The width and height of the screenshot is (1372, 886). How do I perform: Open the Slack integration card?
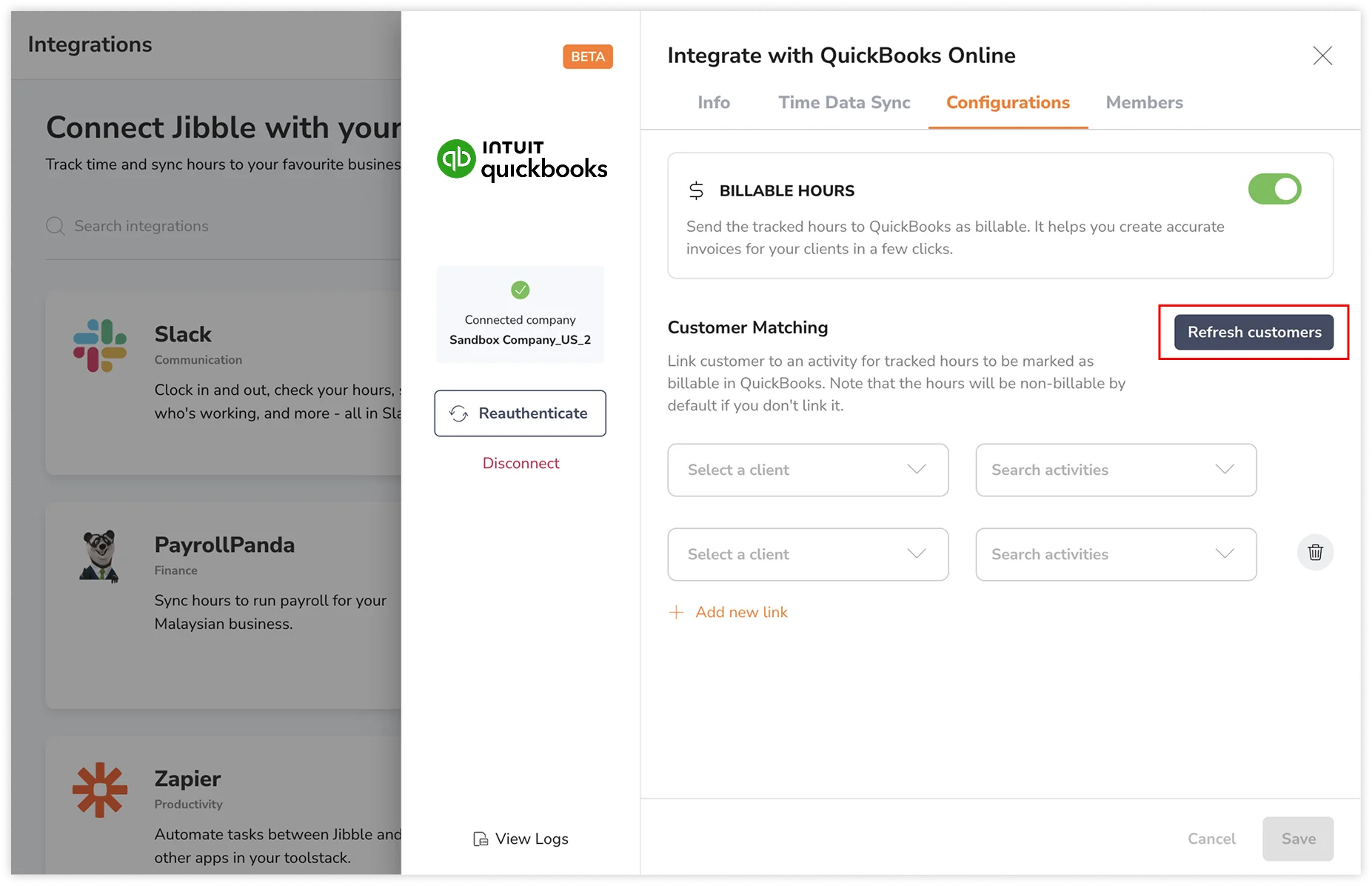pyautogui.click(x=223, y=383)
